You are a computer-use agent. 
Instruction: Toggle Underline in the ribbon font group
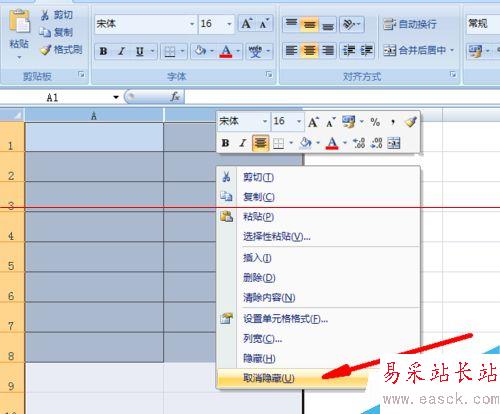click(x=140, y=51)
